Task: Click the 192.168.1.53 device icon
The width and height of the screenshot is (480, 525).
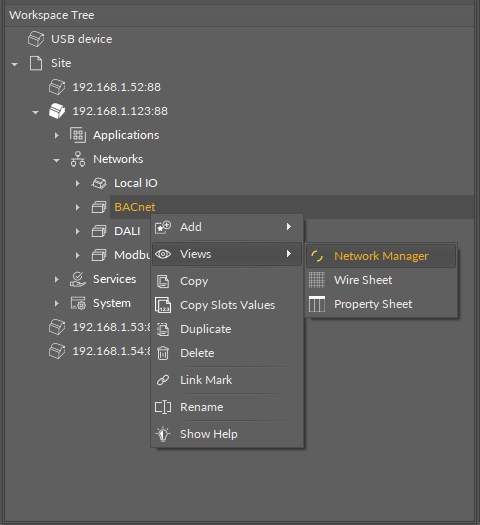Action: point(57,327)
